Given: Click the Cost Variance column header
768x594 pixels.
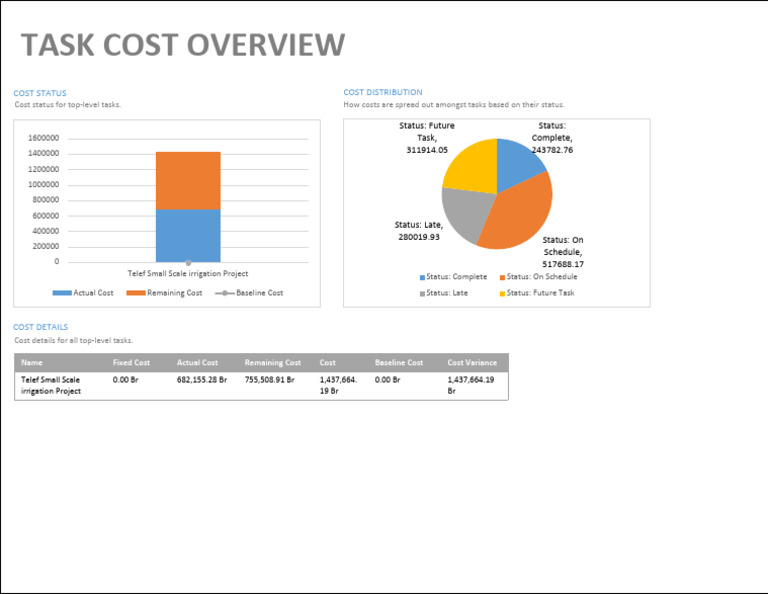Looking at the screenshot, I should pyautogui.click(x=472, y=362).
